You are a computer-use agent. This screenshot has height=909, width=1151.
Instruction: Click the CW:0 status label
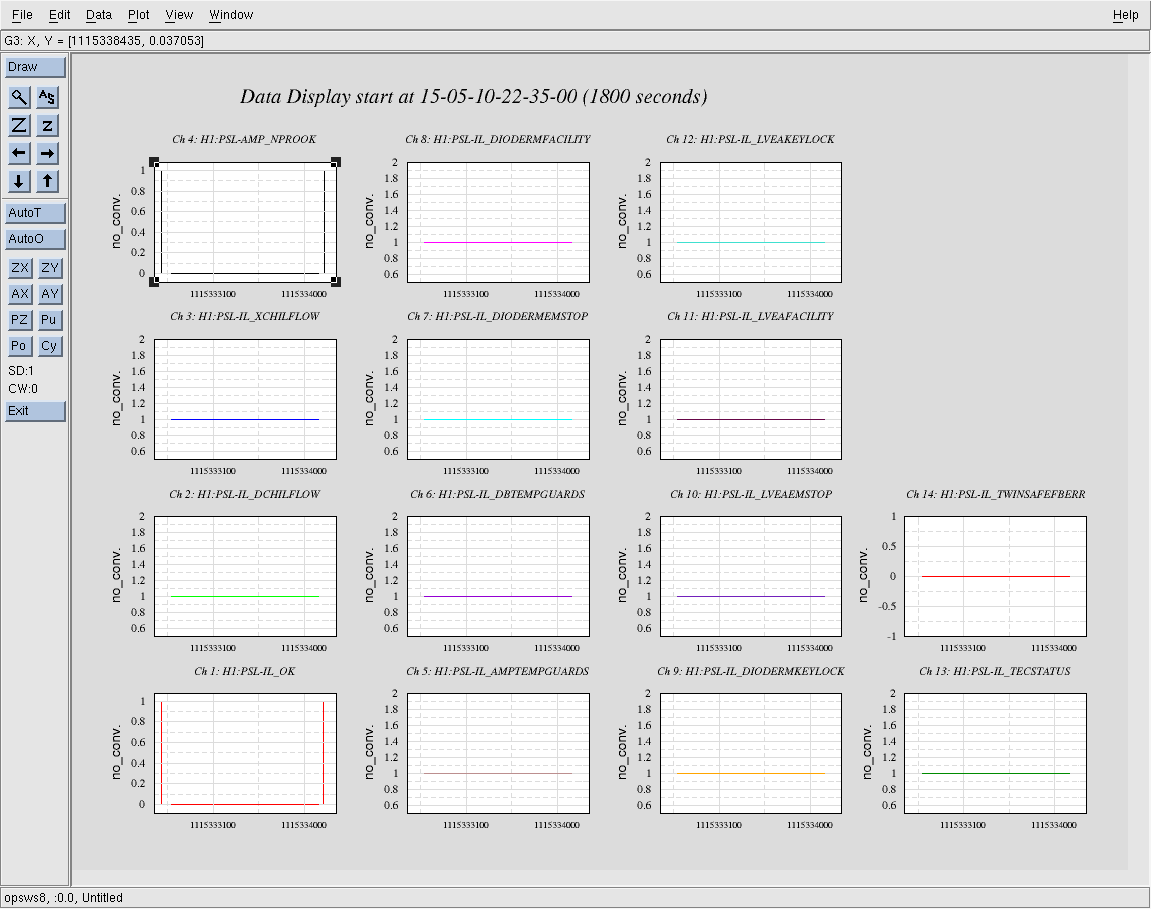coord(23,389)
